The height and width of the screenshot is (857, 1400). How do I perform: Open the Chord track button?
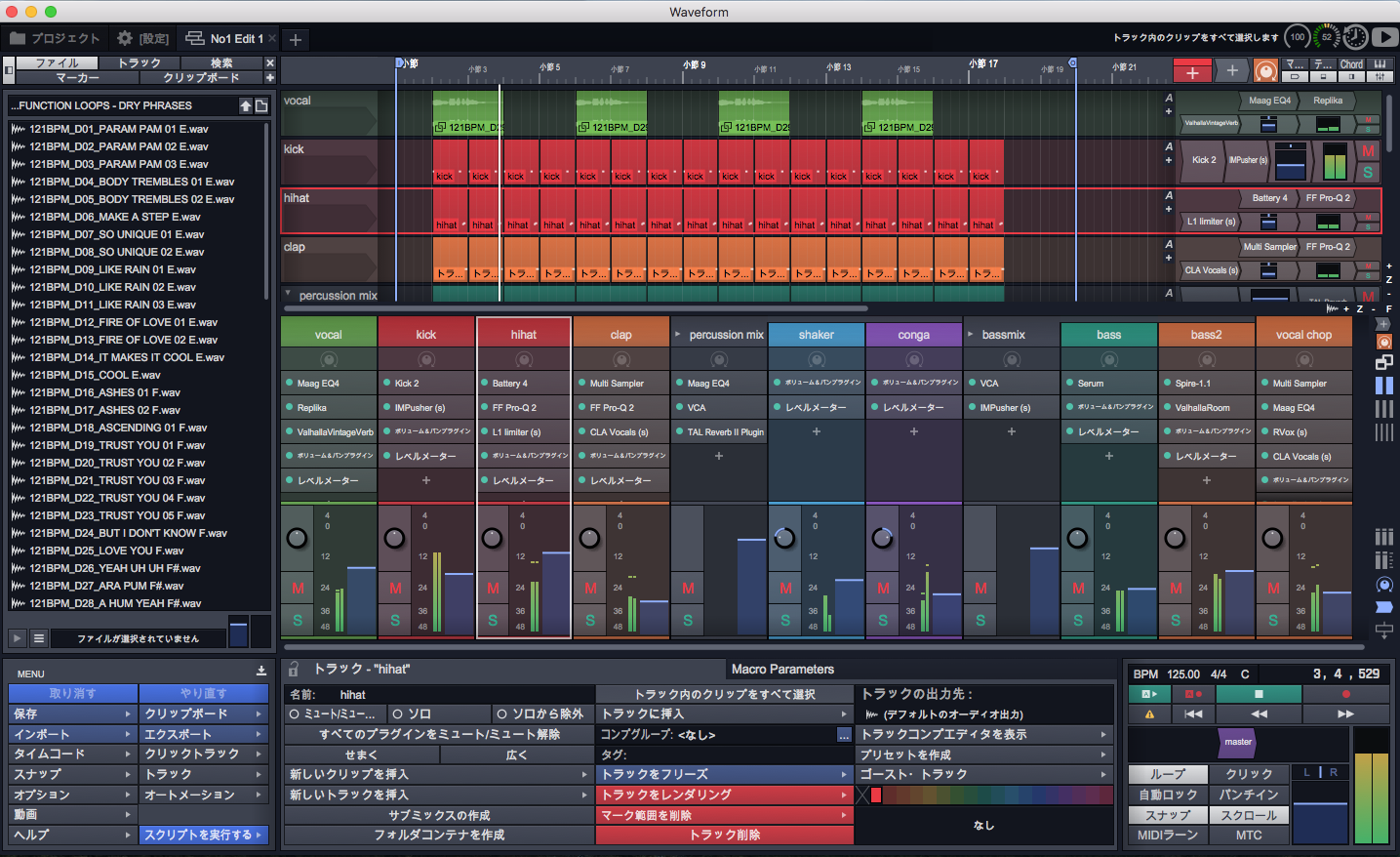[x=1351, y=64]
